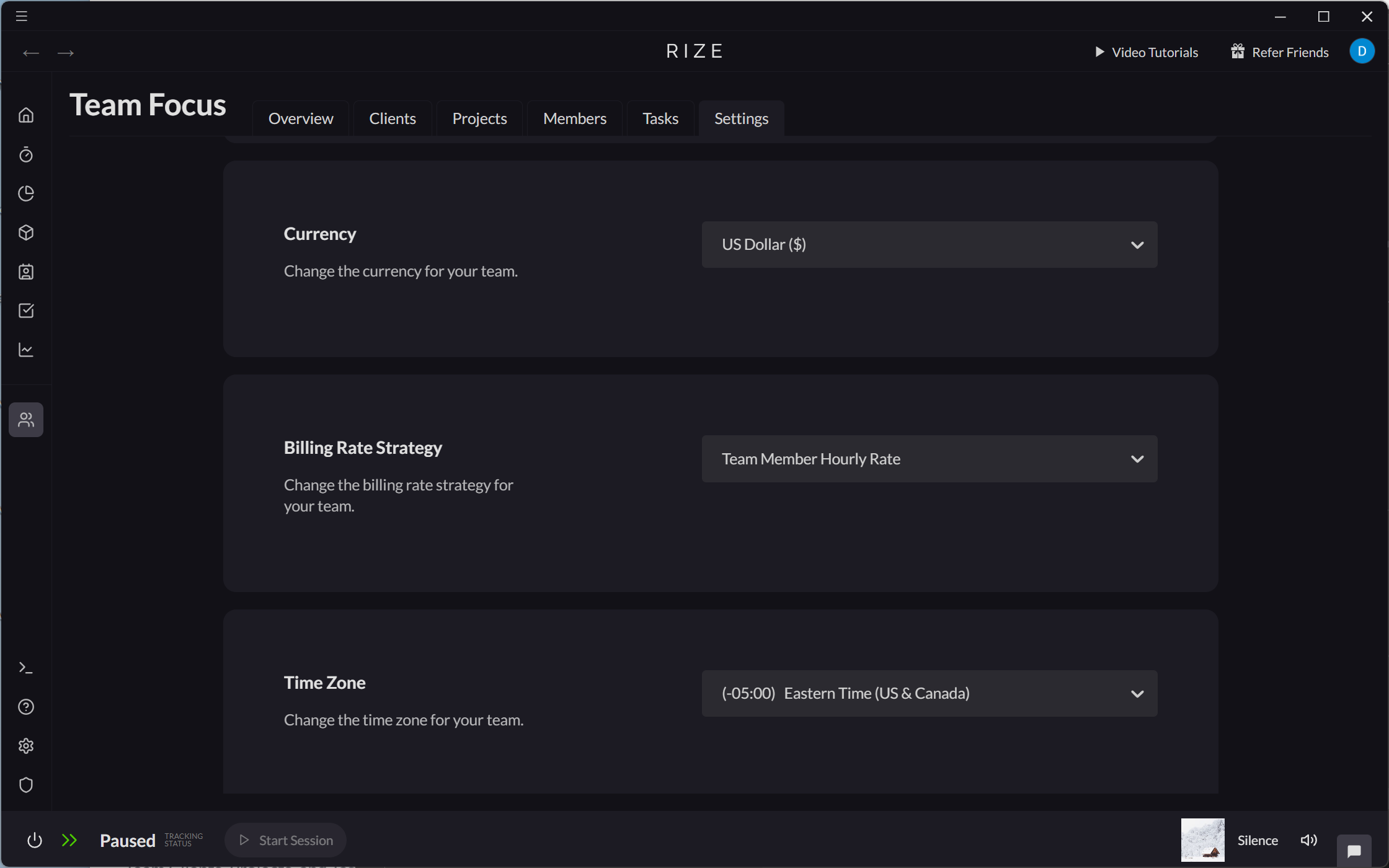Click the Silence sound label
This screenshot has height=868, width=1389.
coord(1258,840)
